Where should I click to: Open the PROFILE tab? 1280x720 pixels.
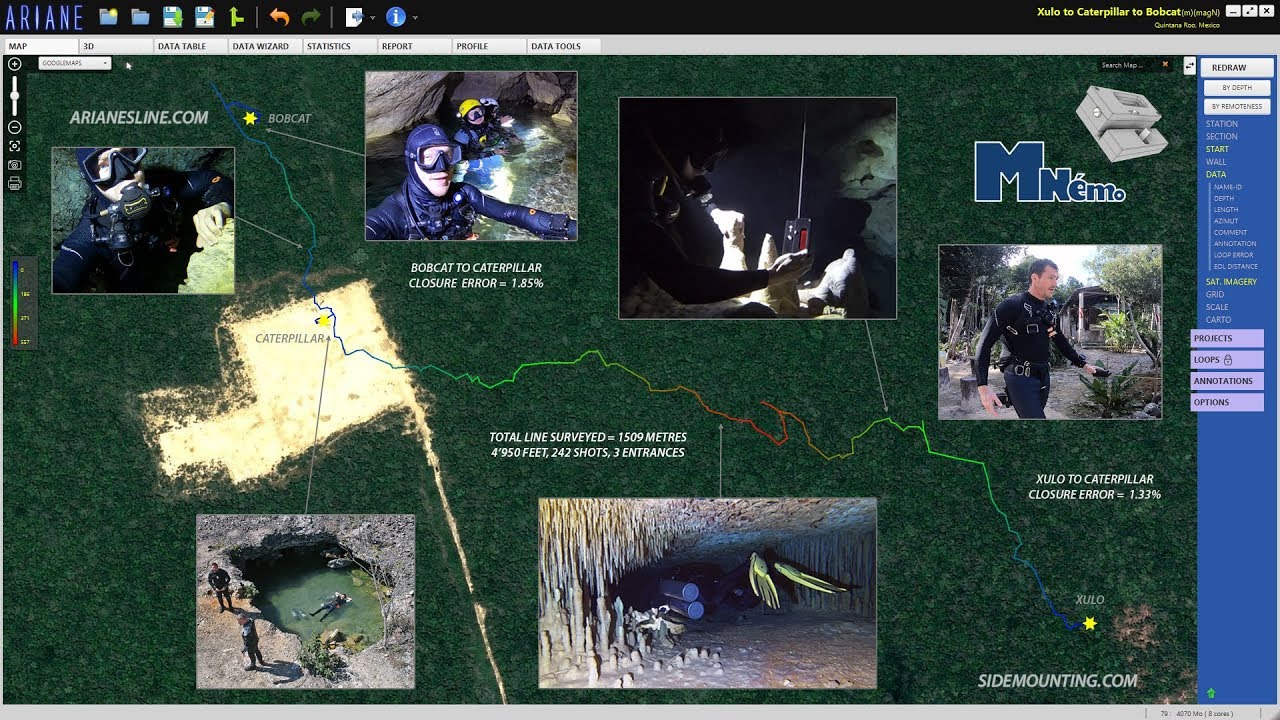pyautogui.click(x=489, y=46)
